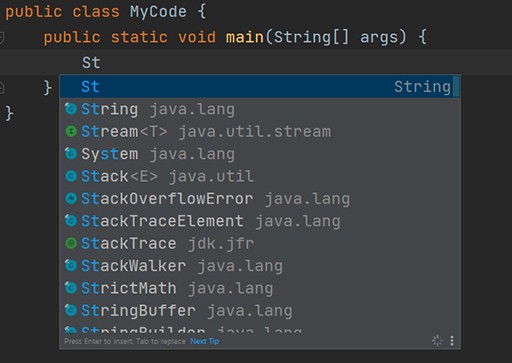Select the partially visible StringBuilder entry
The image size is (512, 363).
pos(257,328)
